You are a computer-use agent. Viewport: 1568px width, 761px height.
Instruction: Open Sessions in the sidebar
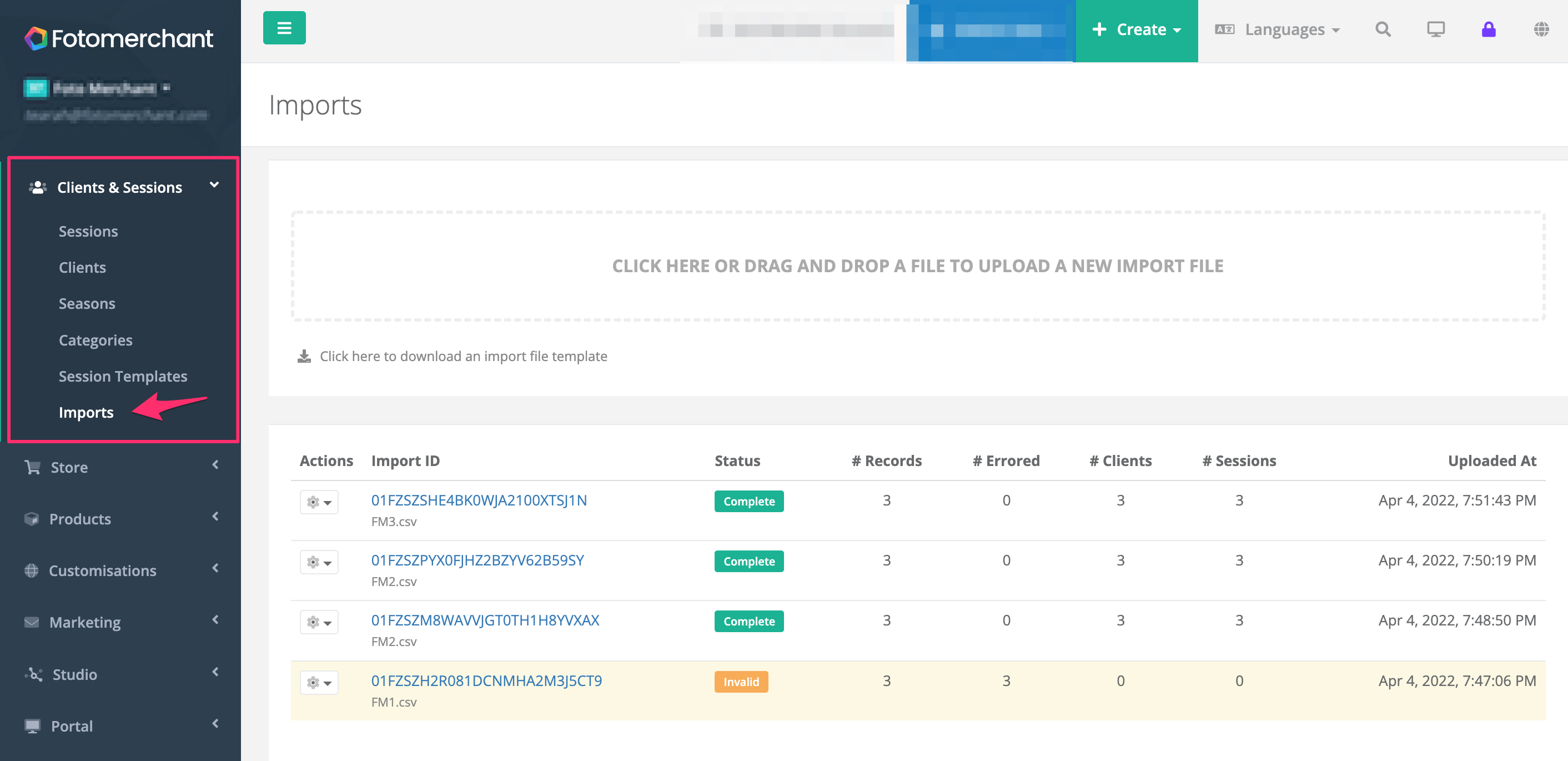click(x=88, y=231)
